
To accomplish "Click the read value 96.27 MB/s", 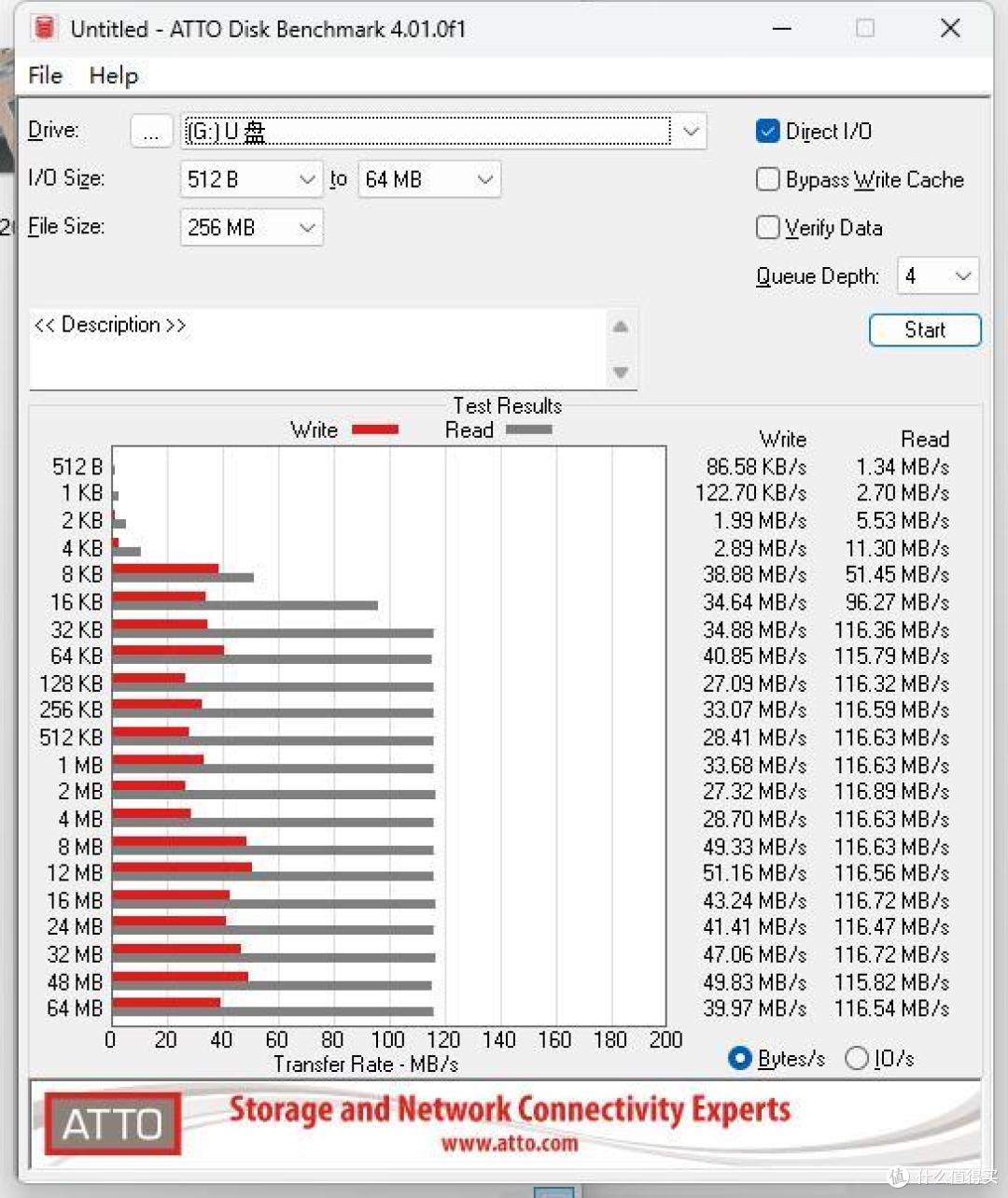I will (x=898, y=602).
